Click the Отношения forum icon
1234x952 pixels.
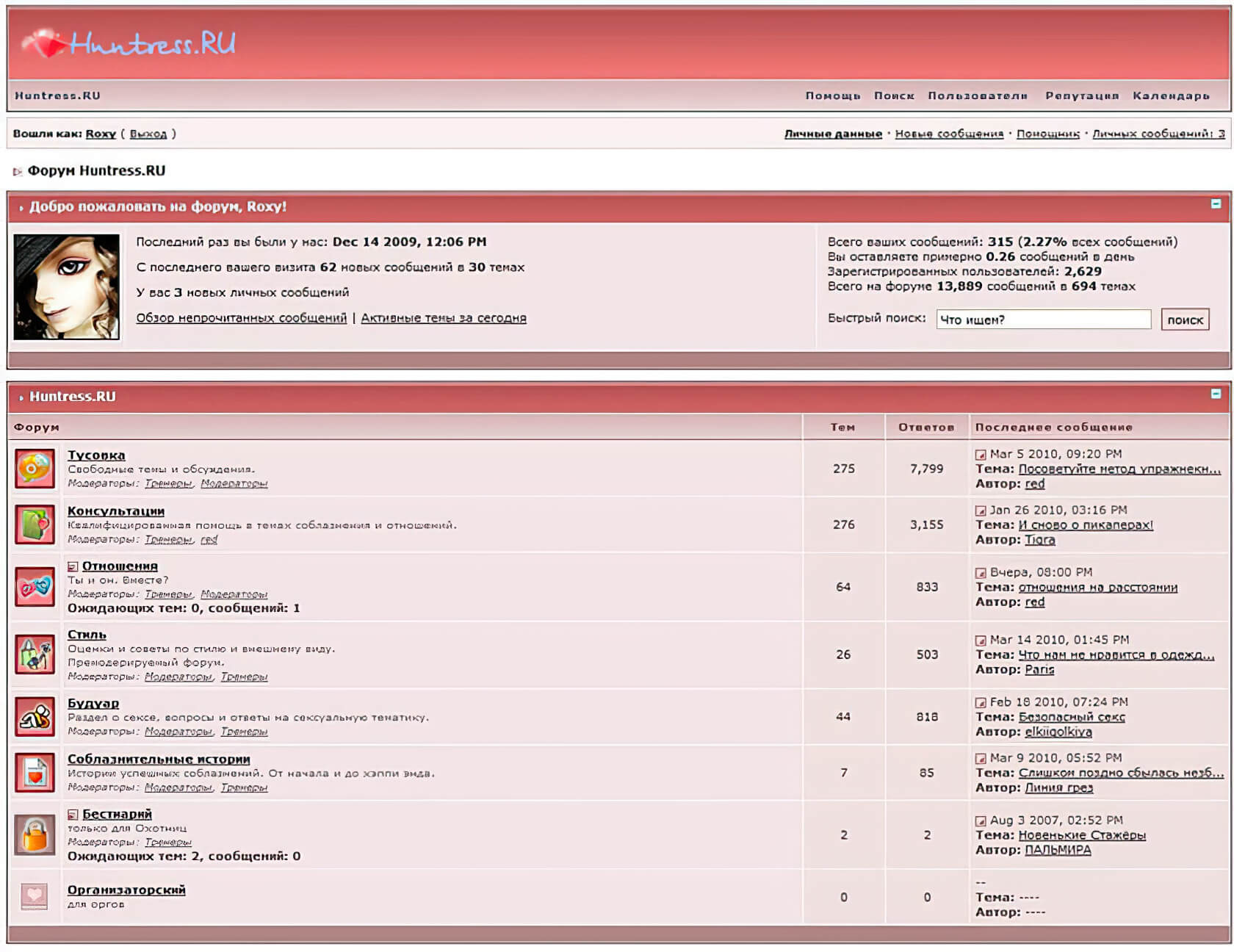pos(35,587)
